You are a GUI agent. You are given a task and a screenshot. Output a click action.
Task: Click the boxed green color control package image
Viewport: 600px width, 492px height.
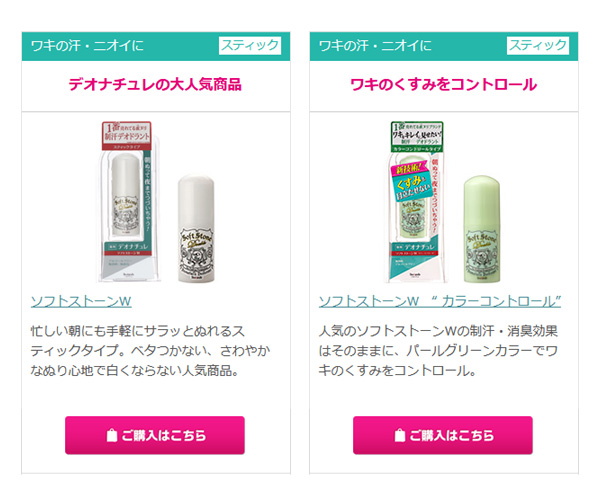tap(416, 202)
